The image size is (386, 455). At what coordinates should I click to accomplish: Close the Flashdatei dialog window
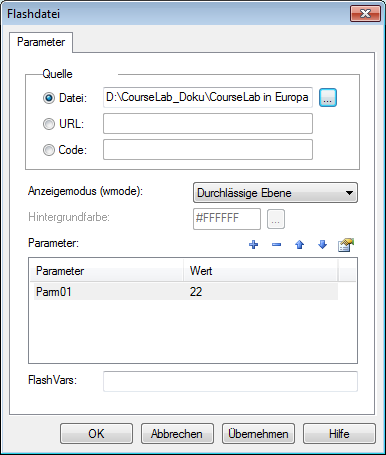pyautogui.click(x=365, y=14)
